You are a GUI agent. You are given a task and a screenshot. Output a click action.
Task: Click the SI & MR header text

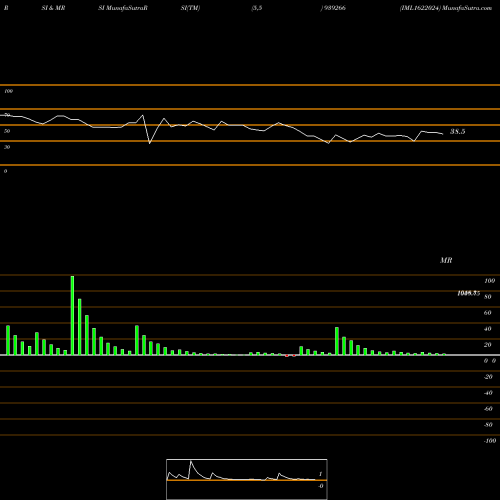tap(53, 8)
